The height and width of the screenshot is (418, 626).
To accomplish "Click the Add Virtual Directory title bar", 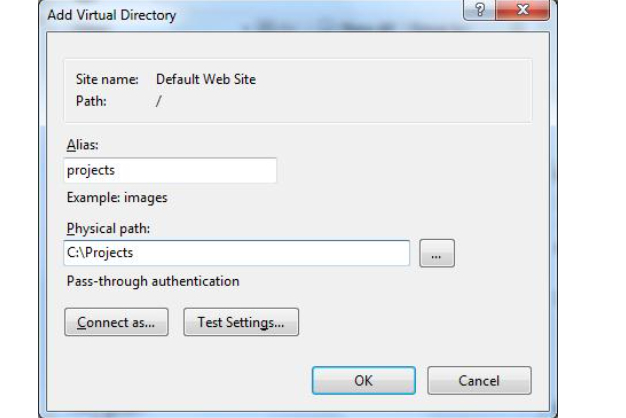I will pos(250,15).
